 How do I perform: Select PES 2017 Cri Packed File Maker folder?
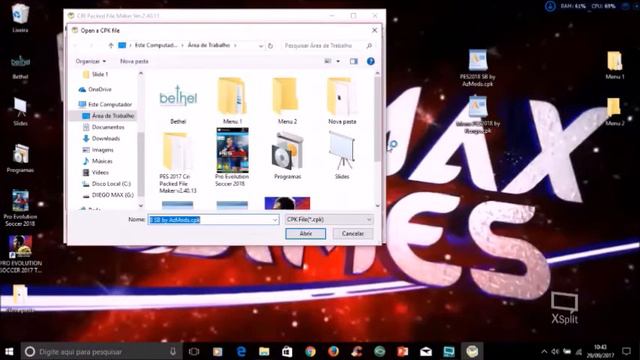tap(178, 162)
